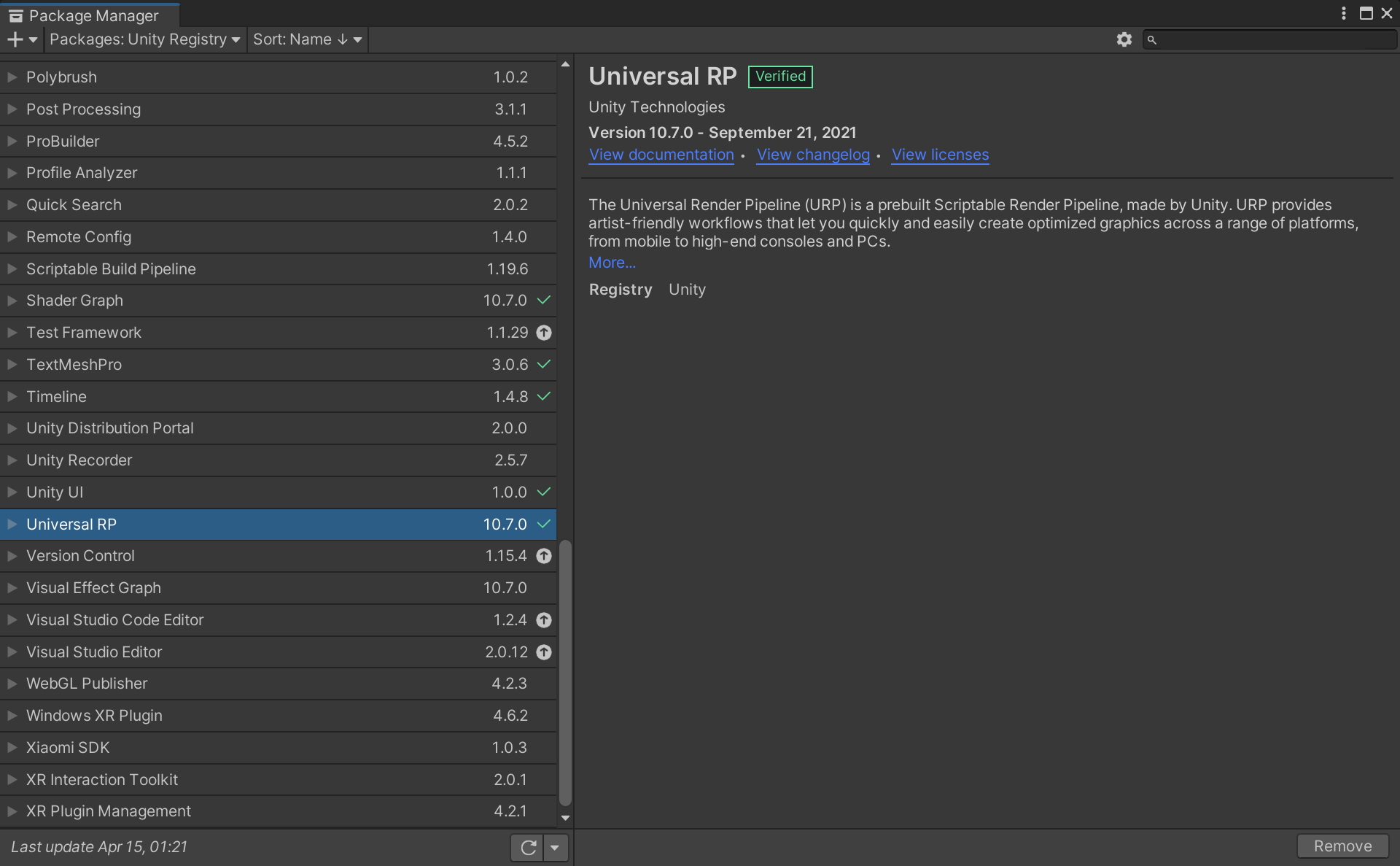Select the Xiaomi SDK package
Screen dimensions: 1400x866
coord(278,748)
